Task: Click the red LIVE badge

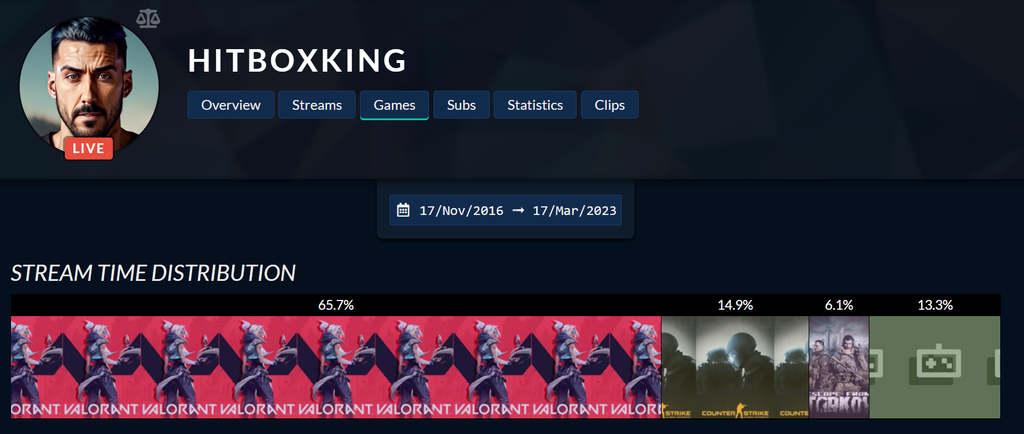Action: click(89, 149)
